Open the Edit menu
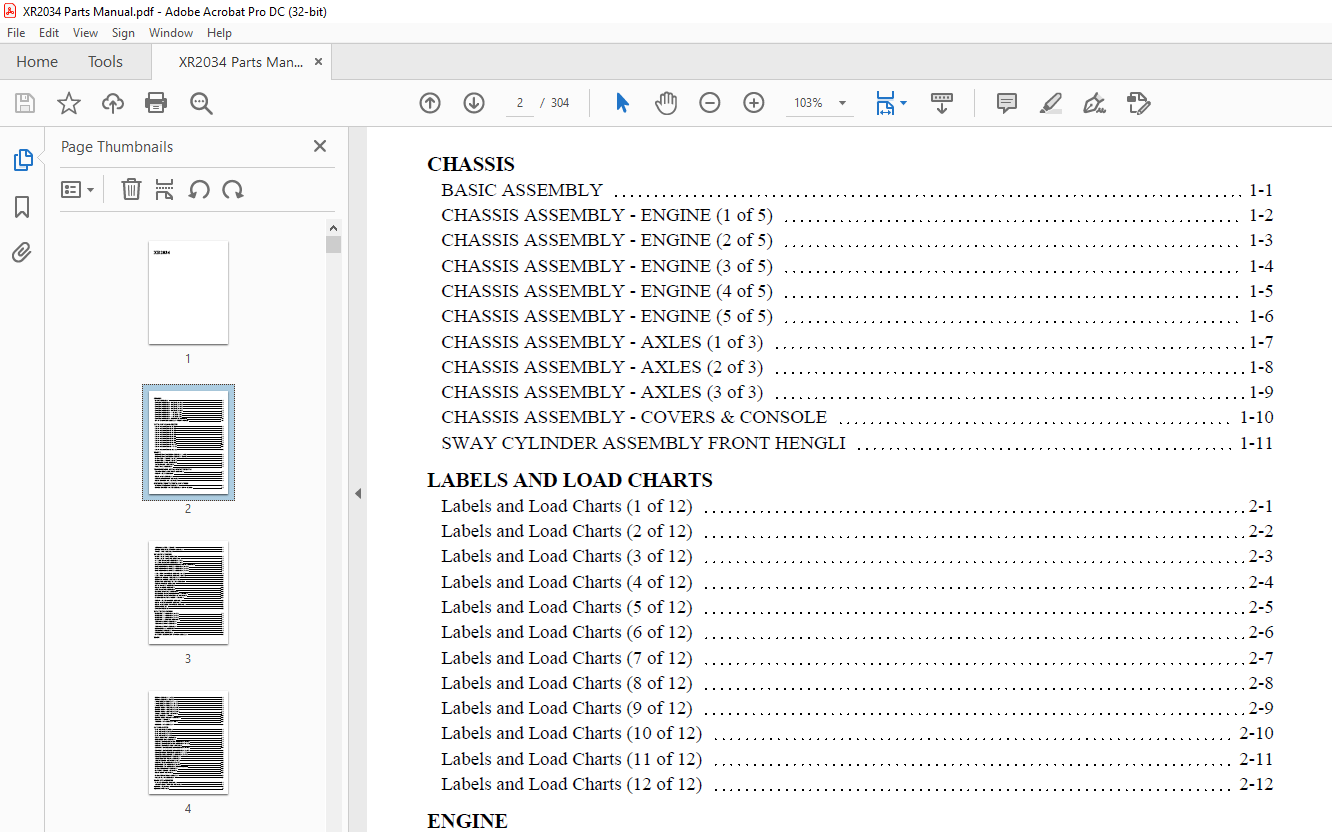 (x=49, y=33)
